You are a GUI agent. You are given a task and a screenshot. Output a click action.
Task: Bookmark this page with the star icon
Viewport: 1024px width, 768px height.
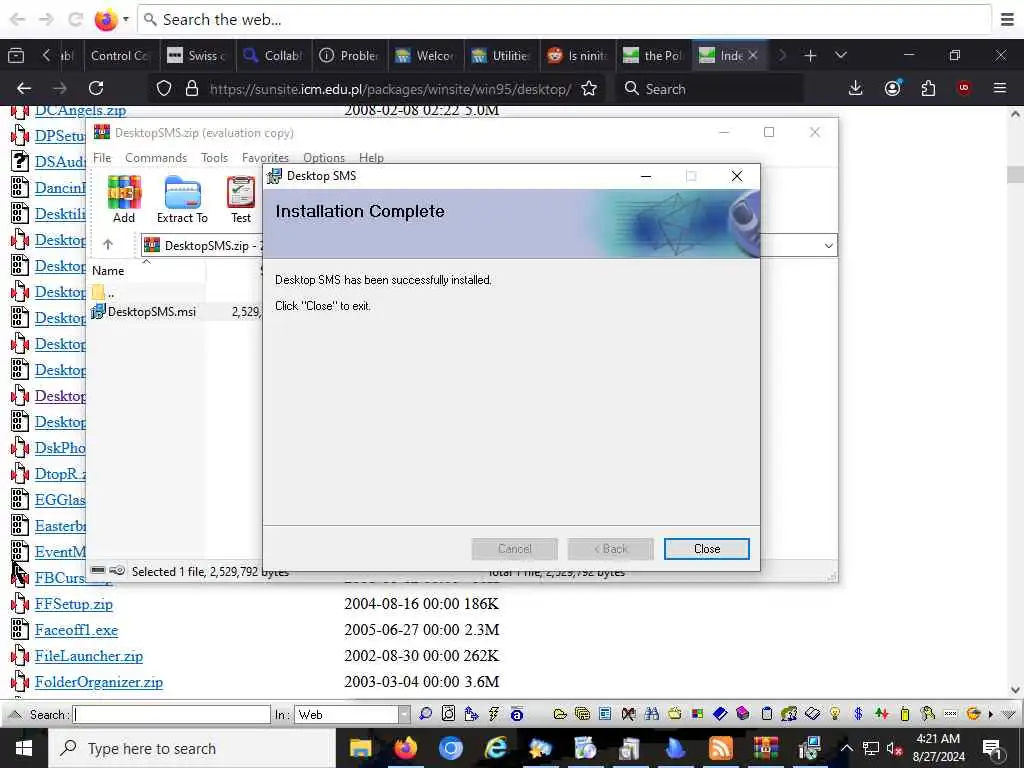point(589,88)
